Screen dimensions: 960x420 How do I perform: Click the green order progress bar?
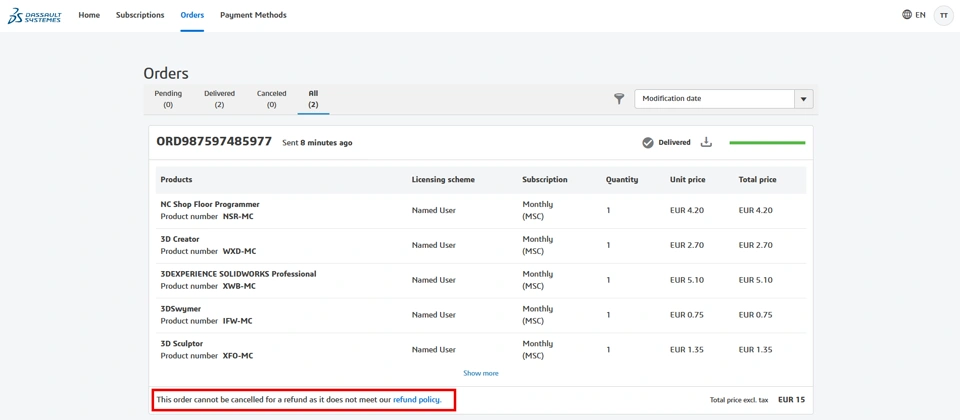(767, 143)
